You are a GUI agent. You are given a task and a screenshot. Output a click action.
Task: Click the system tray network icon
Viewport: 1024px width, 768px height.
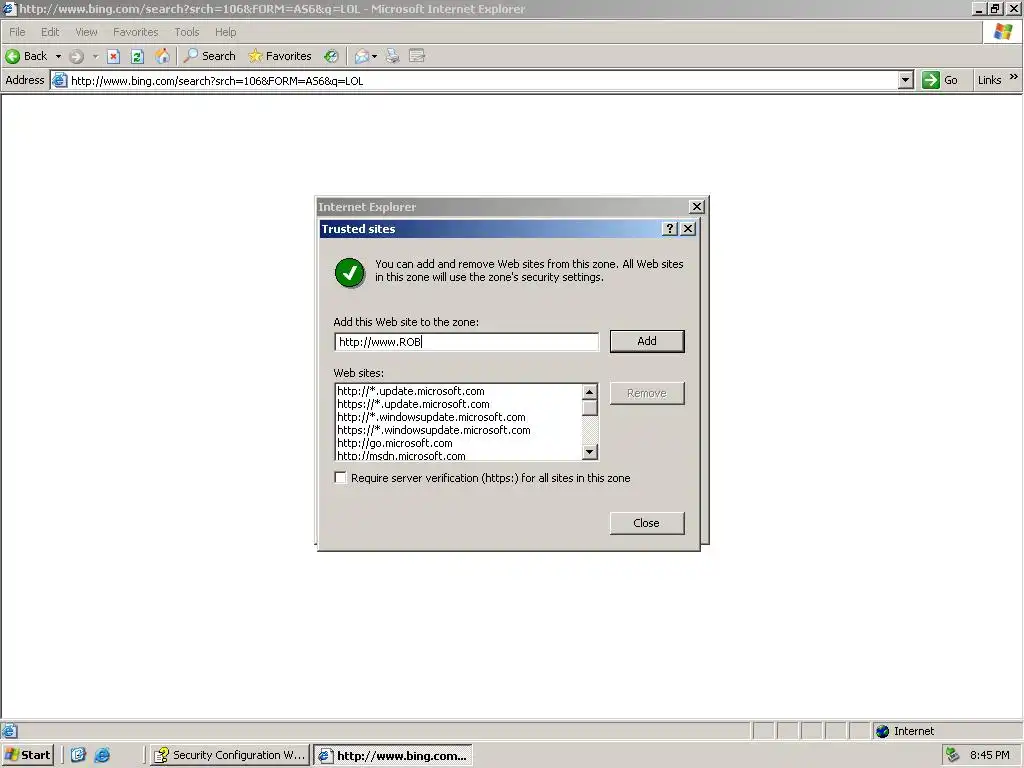953,755
